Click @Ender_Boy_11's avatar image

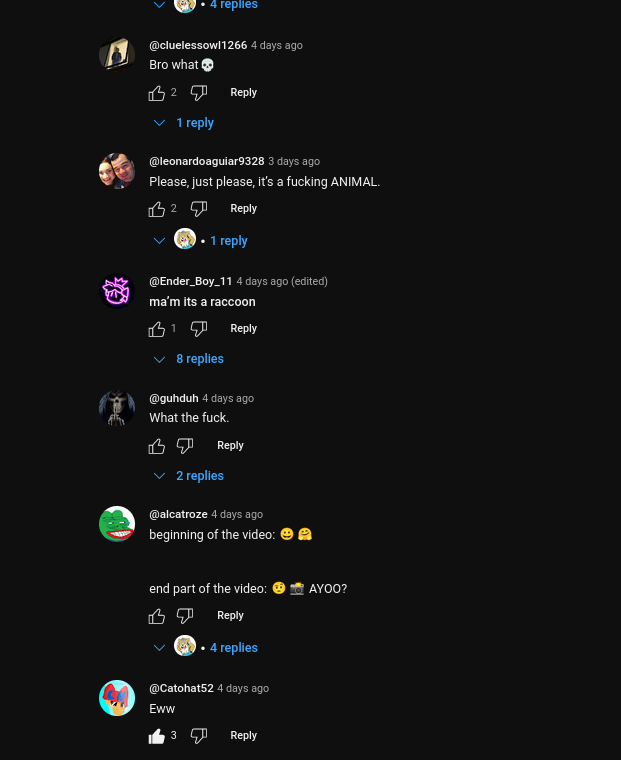[x=117, y=291]
